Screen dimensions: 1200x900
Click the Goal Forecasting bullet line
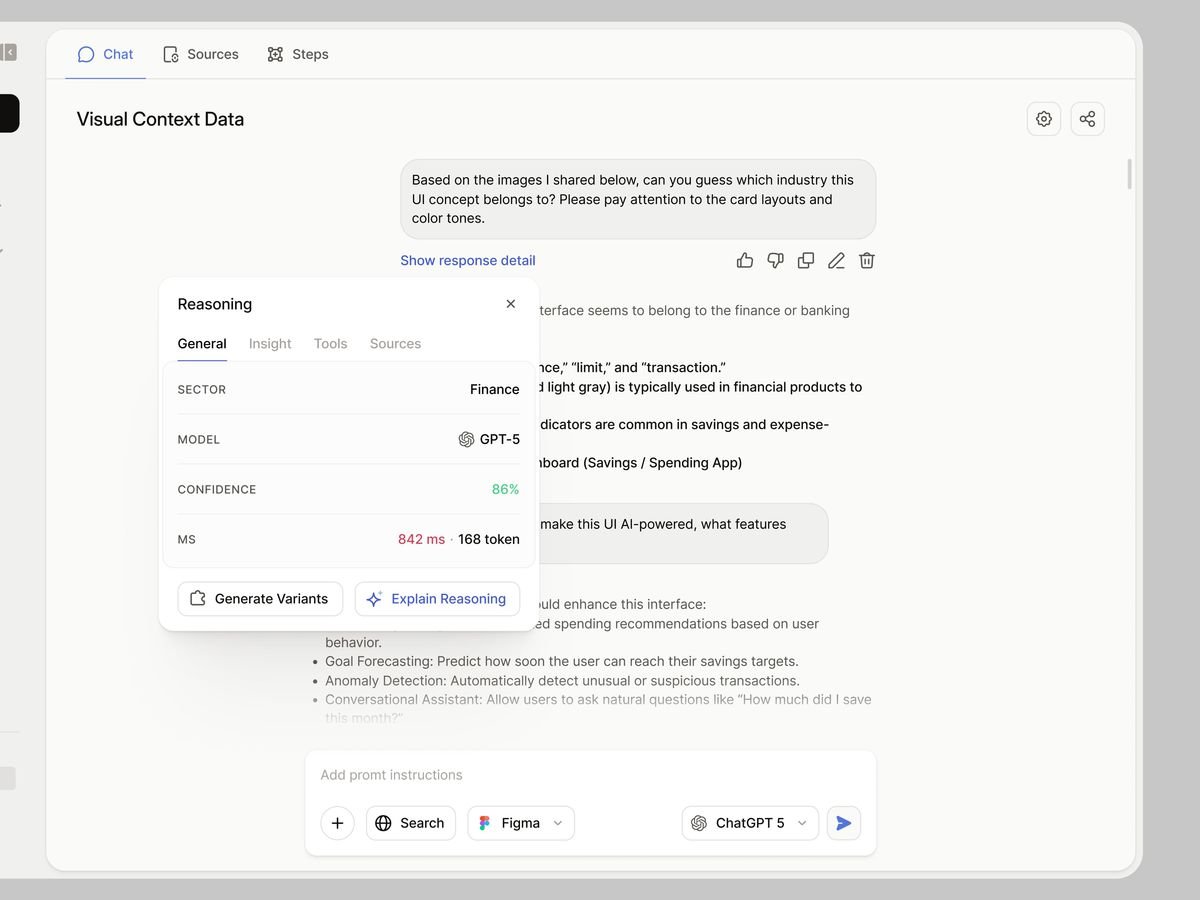[x=562, y=661]
